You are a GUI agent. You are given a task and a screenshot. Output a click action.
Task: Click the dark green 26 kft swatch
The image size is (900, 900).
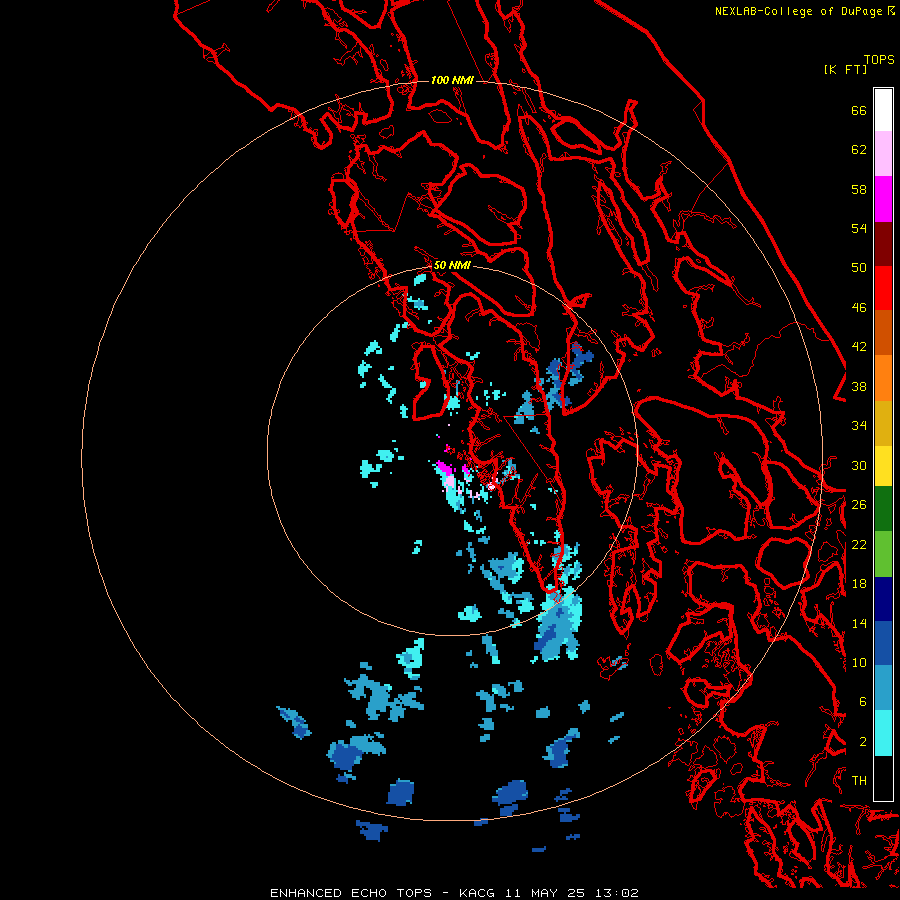click(883, 509)
